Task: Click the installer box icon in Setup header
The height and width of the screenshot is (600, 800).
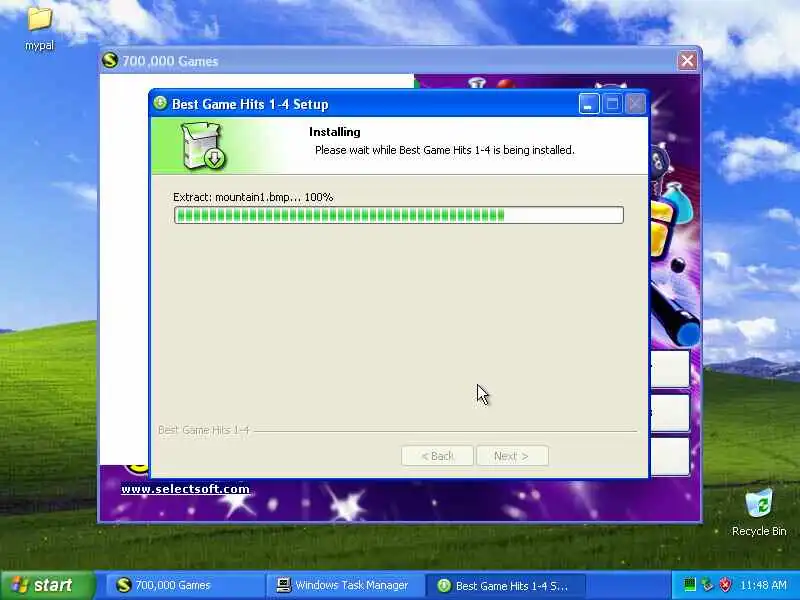Action: pos(203,146)
